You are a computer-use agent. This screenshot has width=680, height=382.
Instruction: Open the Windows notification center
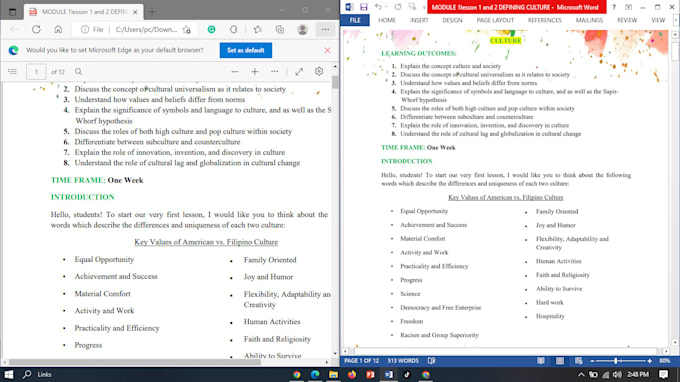point(664,374)
